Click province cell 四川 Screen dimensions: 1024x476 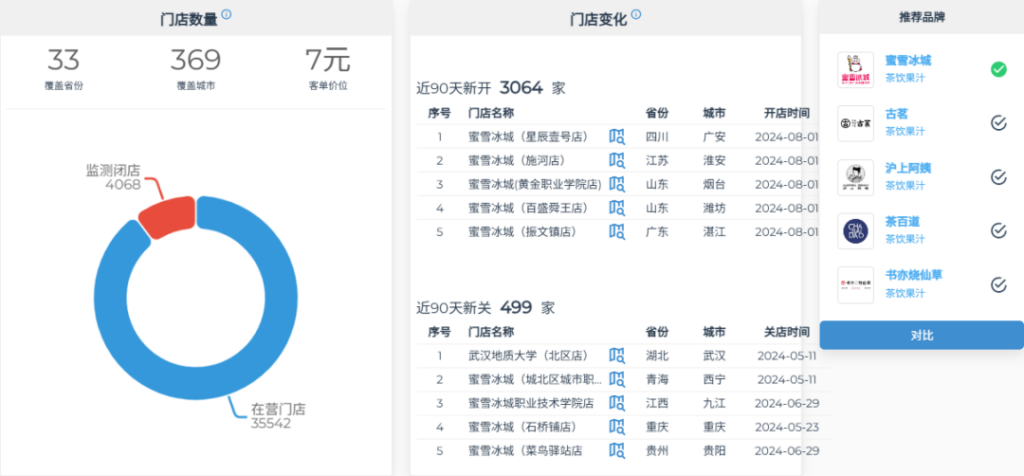(x=657, y=137)
